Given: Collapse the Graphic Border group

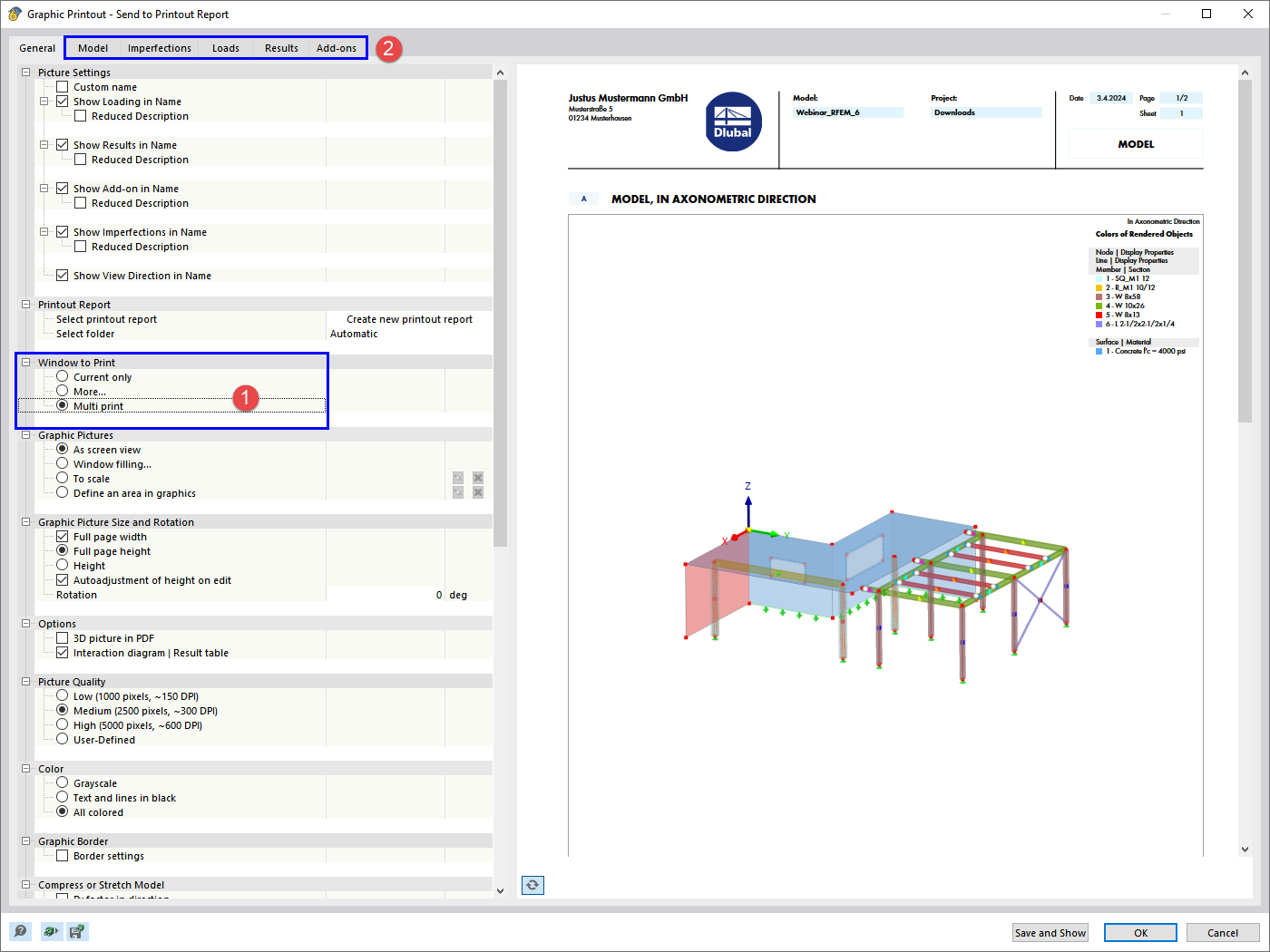Looking at the screenshot, I should click(x=26, y=841).
